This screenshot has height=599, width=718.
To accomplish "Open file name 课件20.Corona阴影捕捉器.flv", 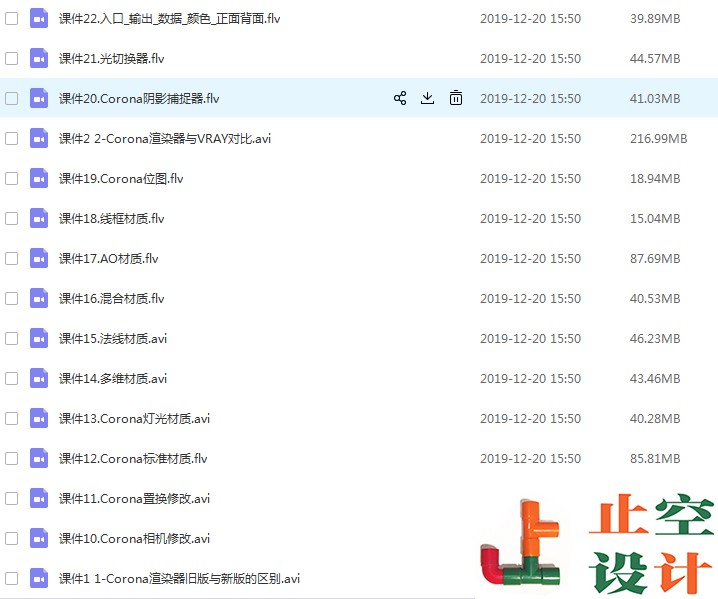I will 139,98.
